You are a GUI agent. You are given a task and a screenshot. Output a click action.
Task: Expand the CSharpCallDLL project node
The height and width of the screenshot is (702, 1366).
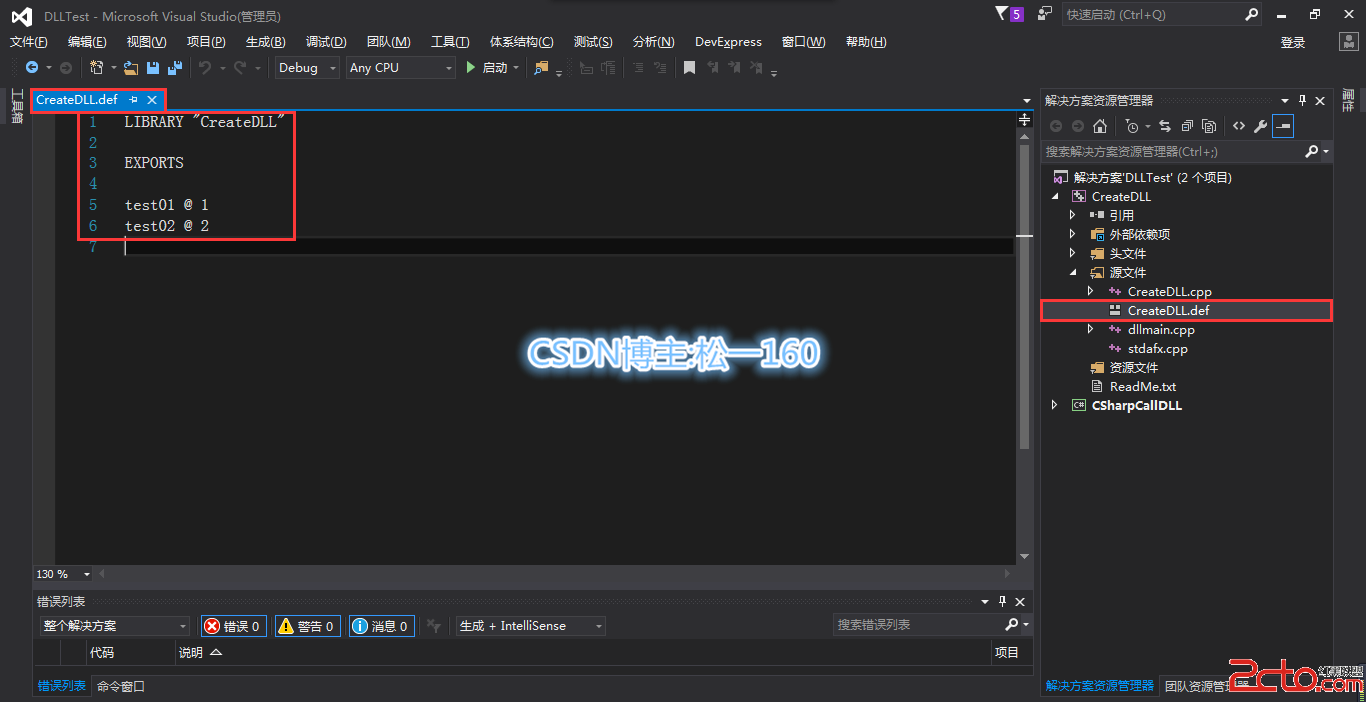coord(1055,405)
